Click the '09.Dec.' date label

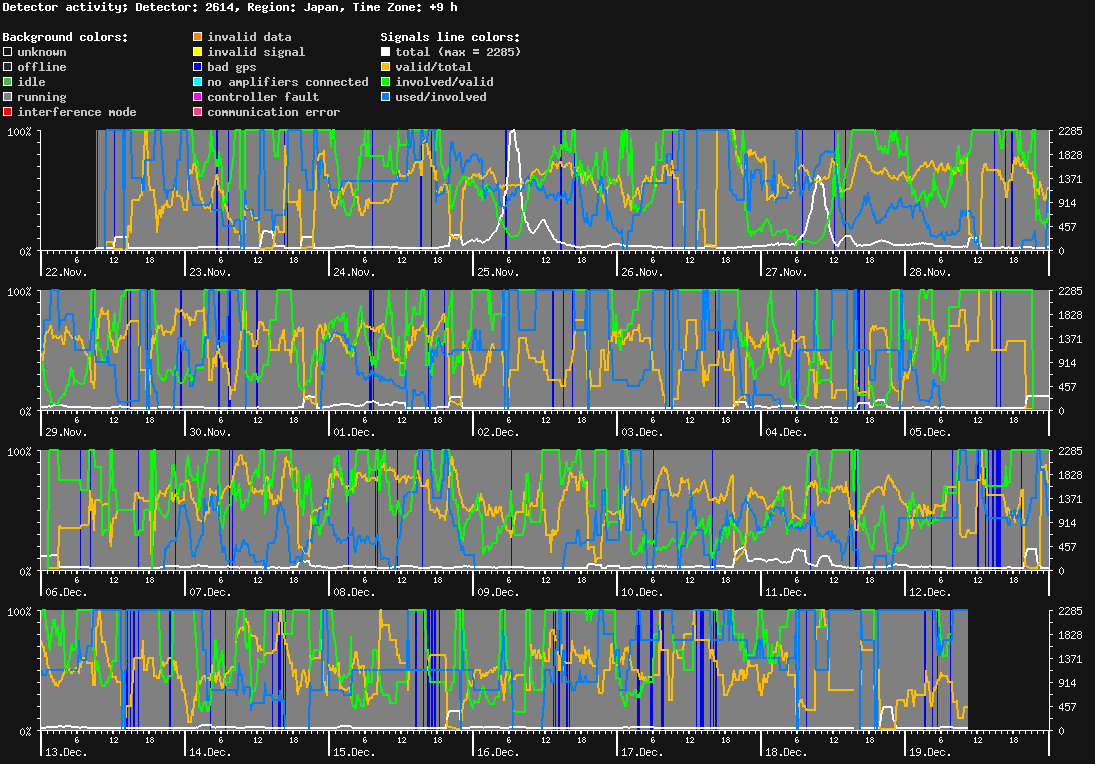(498, 592)
